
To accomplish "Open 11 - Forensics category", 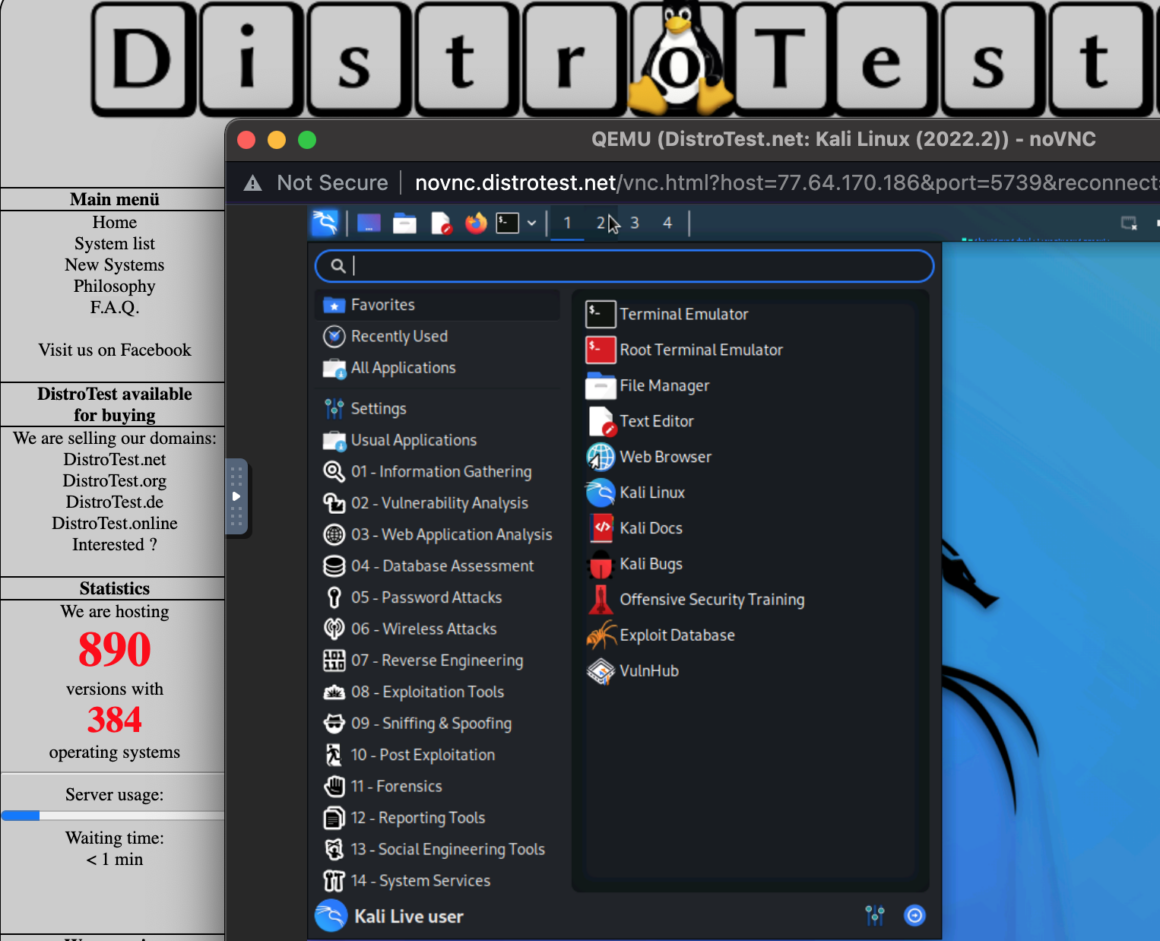I will tap(437, 786).
